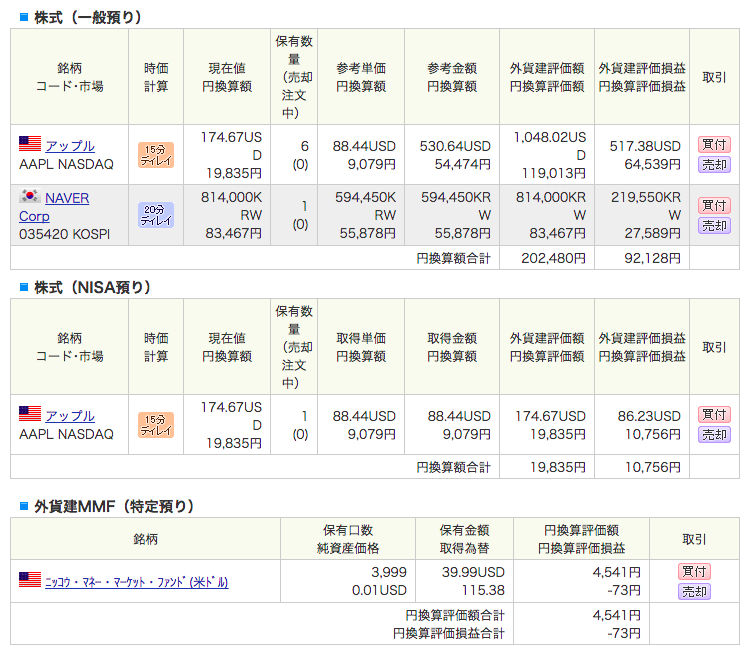Select the 株式(一般預り) section heading
This screenshot has width=751, height=661.
click(x=88, y=17)
